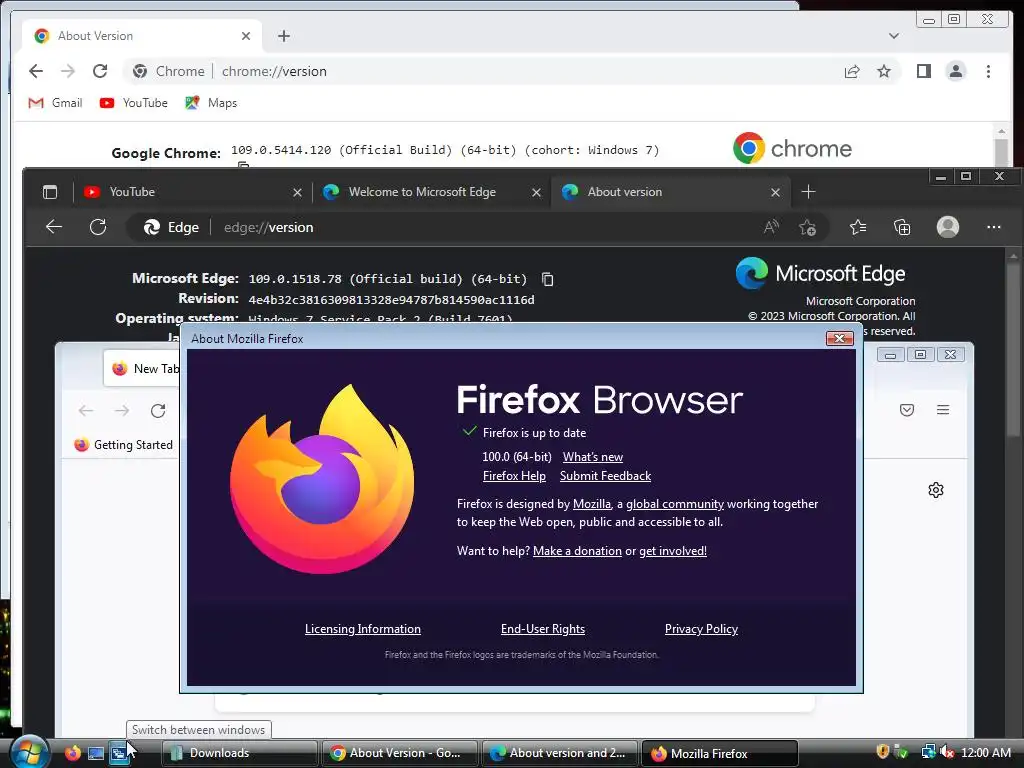Image resolution: width=1024 pixels, height=768 pixels.
Task: Follow the Mozilla link in the dialog
Action: click(x=592, y=504)
